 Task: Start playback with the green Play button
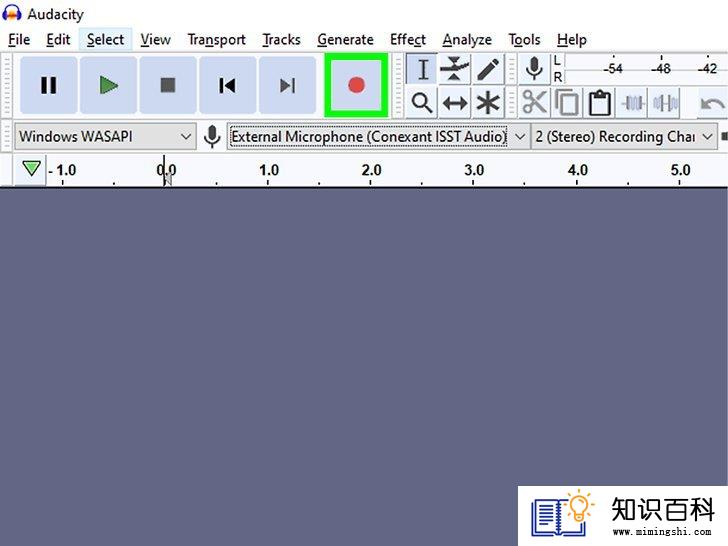coord(109,85)
